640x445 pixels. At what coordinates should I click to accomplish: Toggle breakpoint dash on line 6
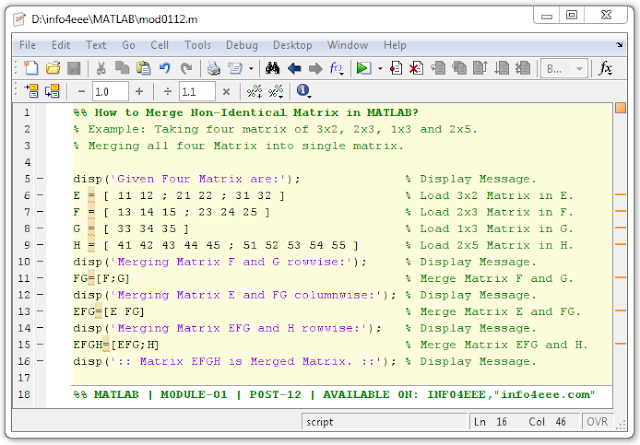click(40, 195)
